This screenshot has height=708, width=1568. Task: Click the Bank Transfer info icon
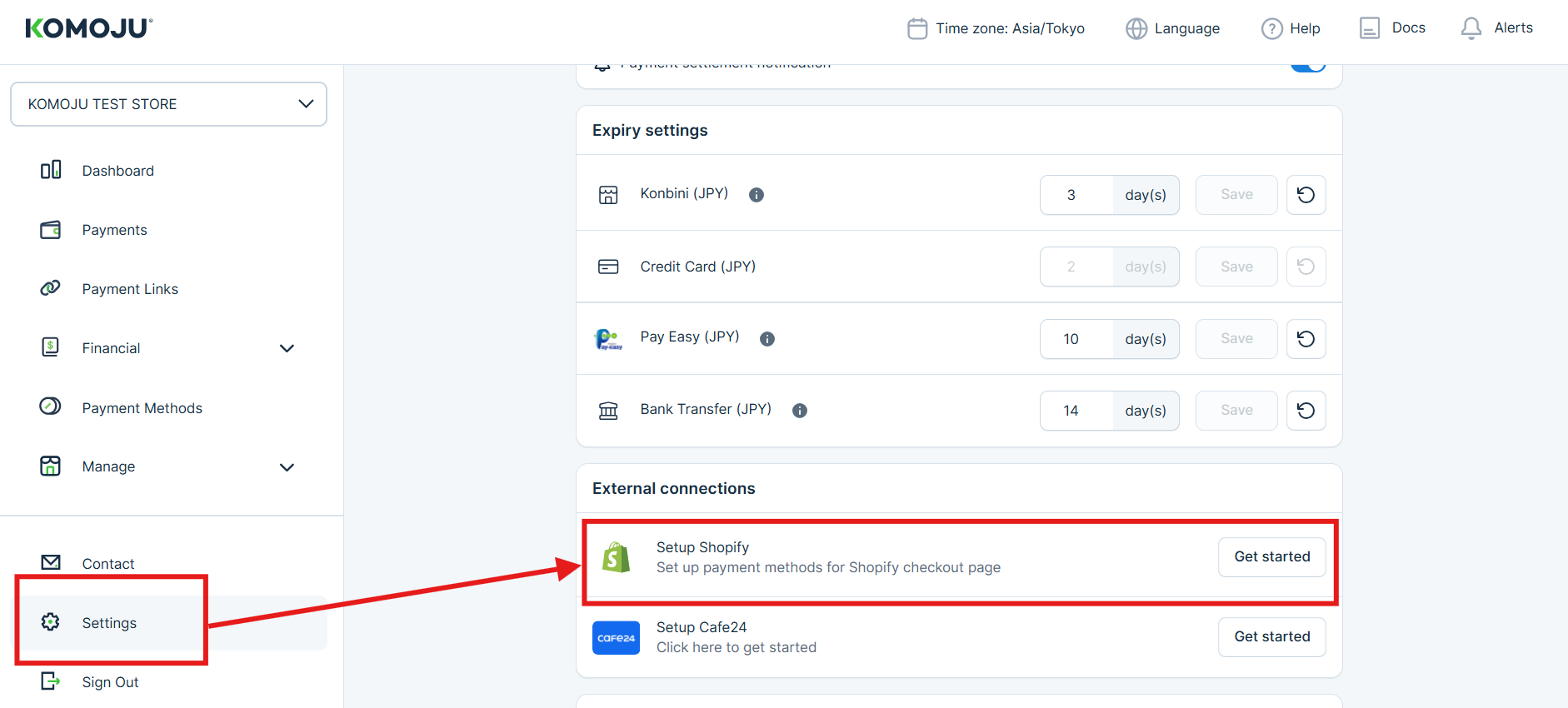click(x=800, y=411)
